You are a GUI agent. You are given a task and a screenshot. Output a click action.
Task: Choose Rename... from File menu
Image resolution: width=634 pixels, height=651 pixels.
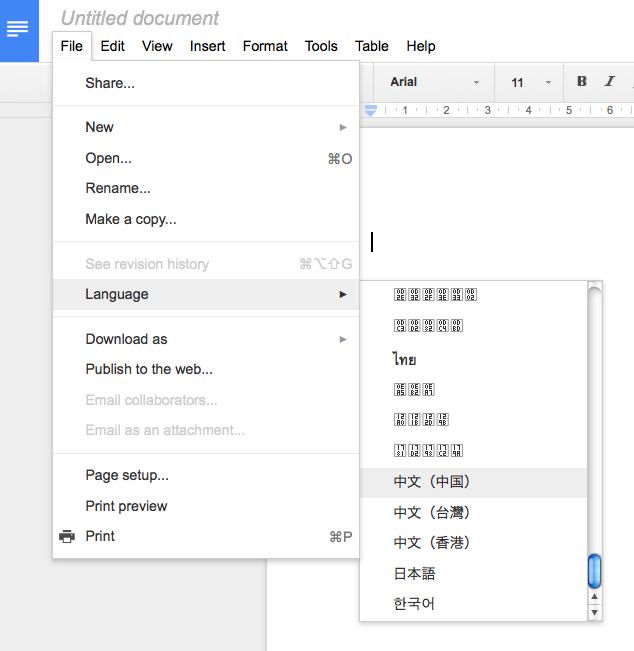click(206, 188)
